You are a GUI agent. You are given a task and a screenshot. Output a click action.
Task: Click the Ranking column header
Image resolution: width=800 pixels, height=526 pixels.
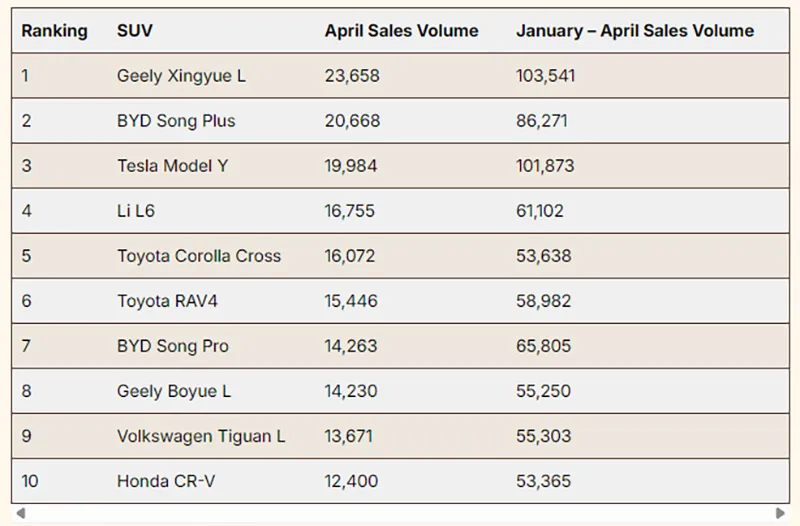point(54,31)
